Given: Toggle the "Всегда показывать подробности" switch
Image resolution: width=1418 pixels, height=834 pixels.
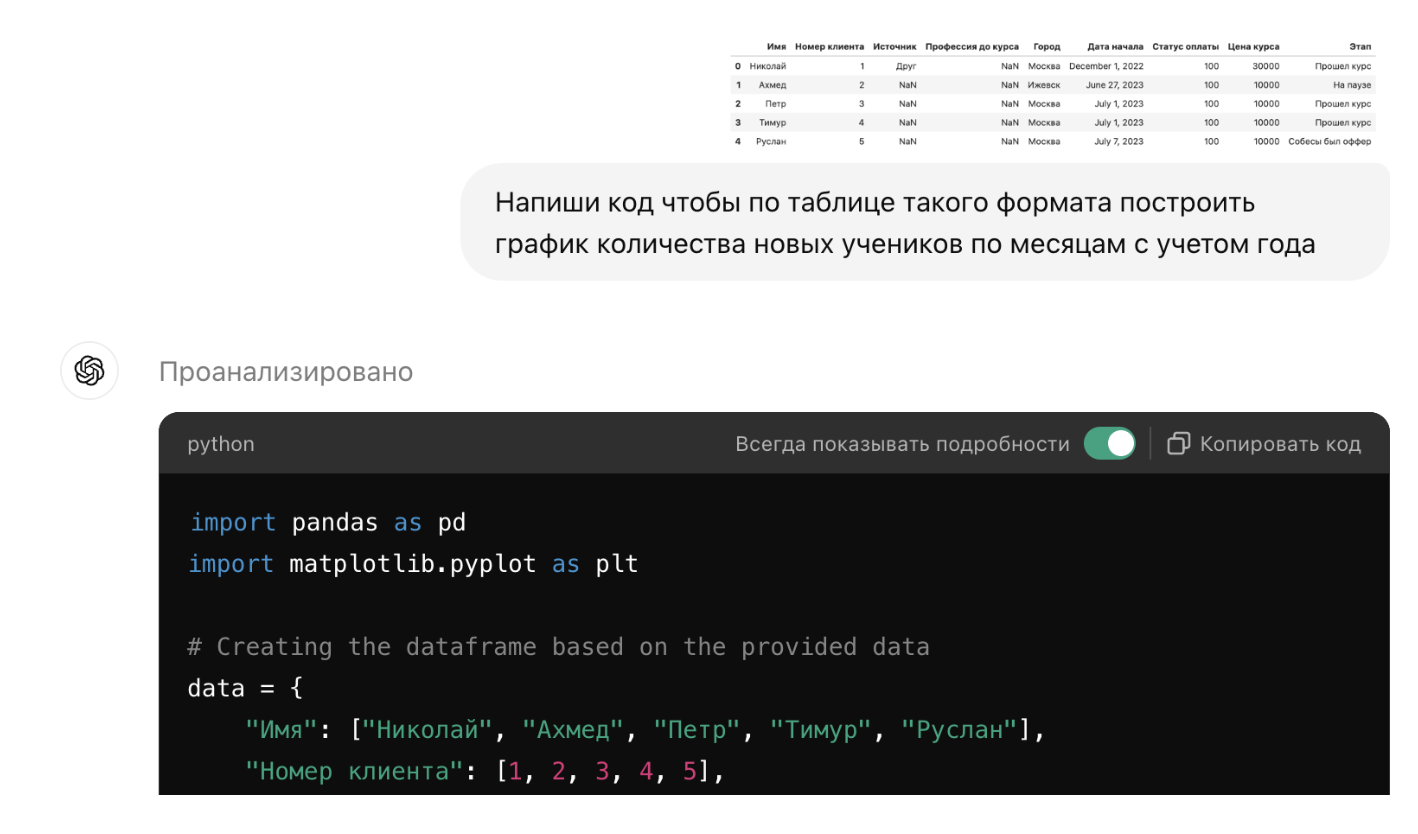Looking at the screenshot, I should click(1110, 443).
